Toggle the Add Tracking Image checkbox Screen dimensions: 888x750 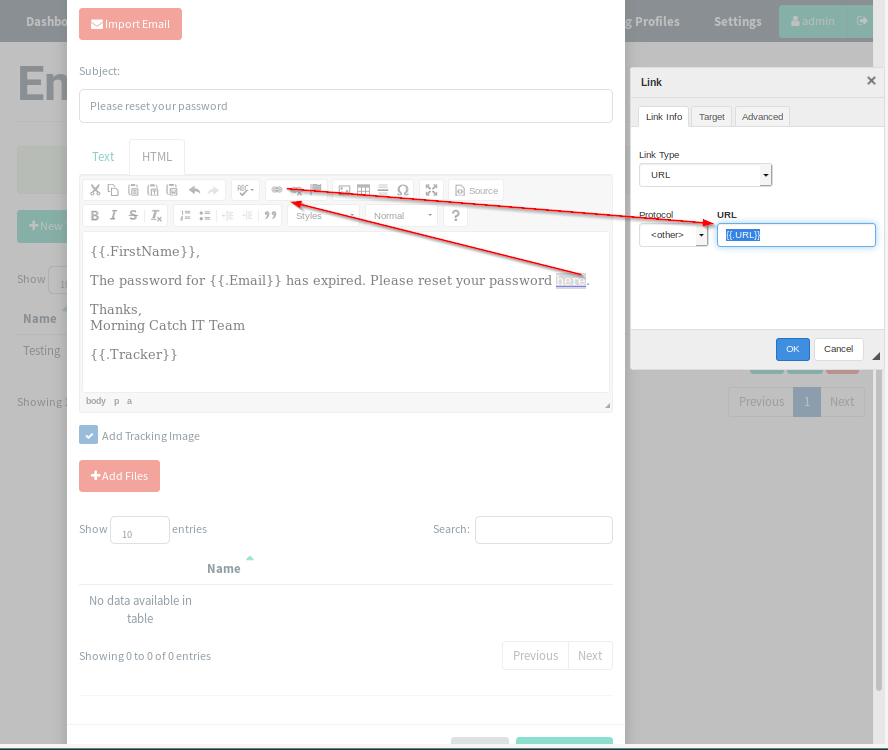coord(89,435)
